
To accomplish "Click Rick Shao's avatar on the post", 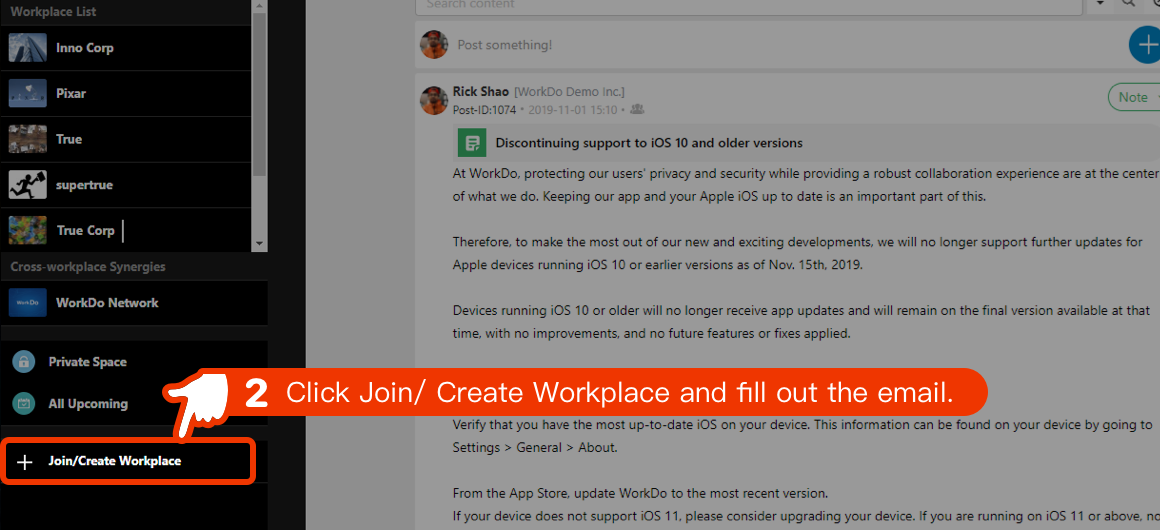I will click(434, 100).
